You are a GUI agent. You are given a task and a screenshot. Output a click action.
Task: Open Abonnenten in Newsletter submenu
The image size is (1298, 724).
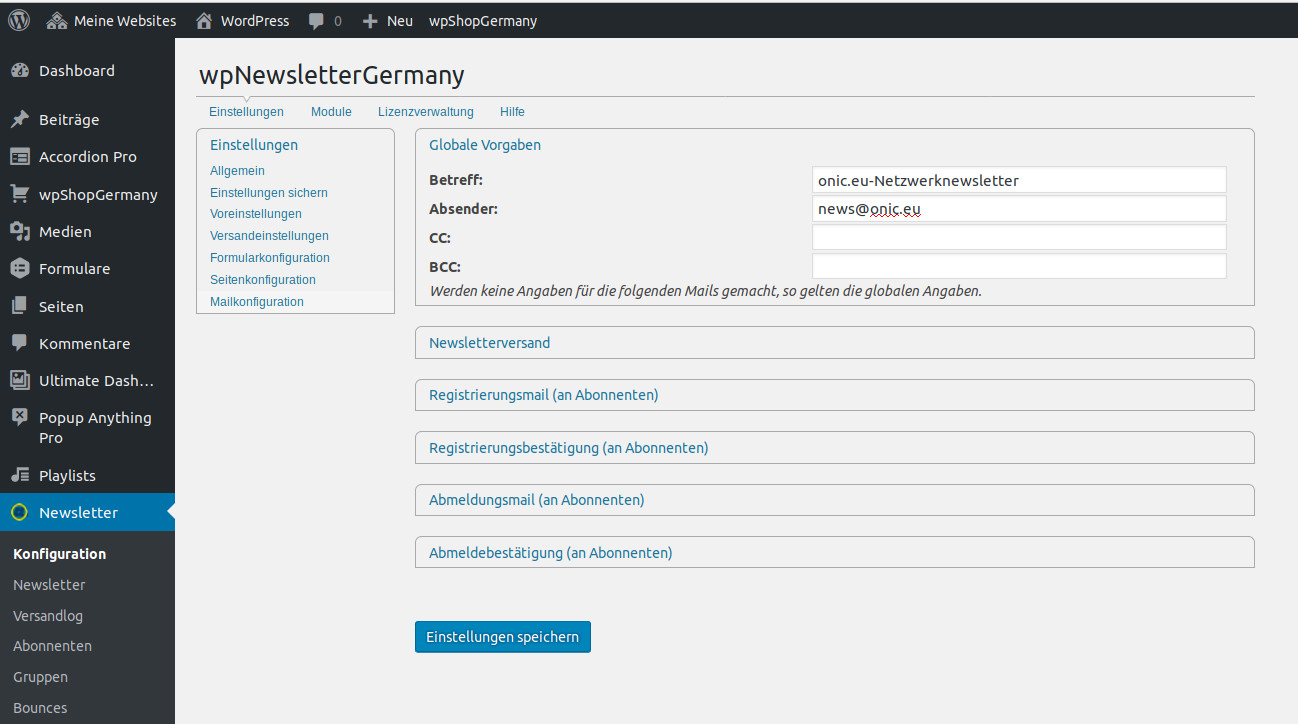(52, 646)
